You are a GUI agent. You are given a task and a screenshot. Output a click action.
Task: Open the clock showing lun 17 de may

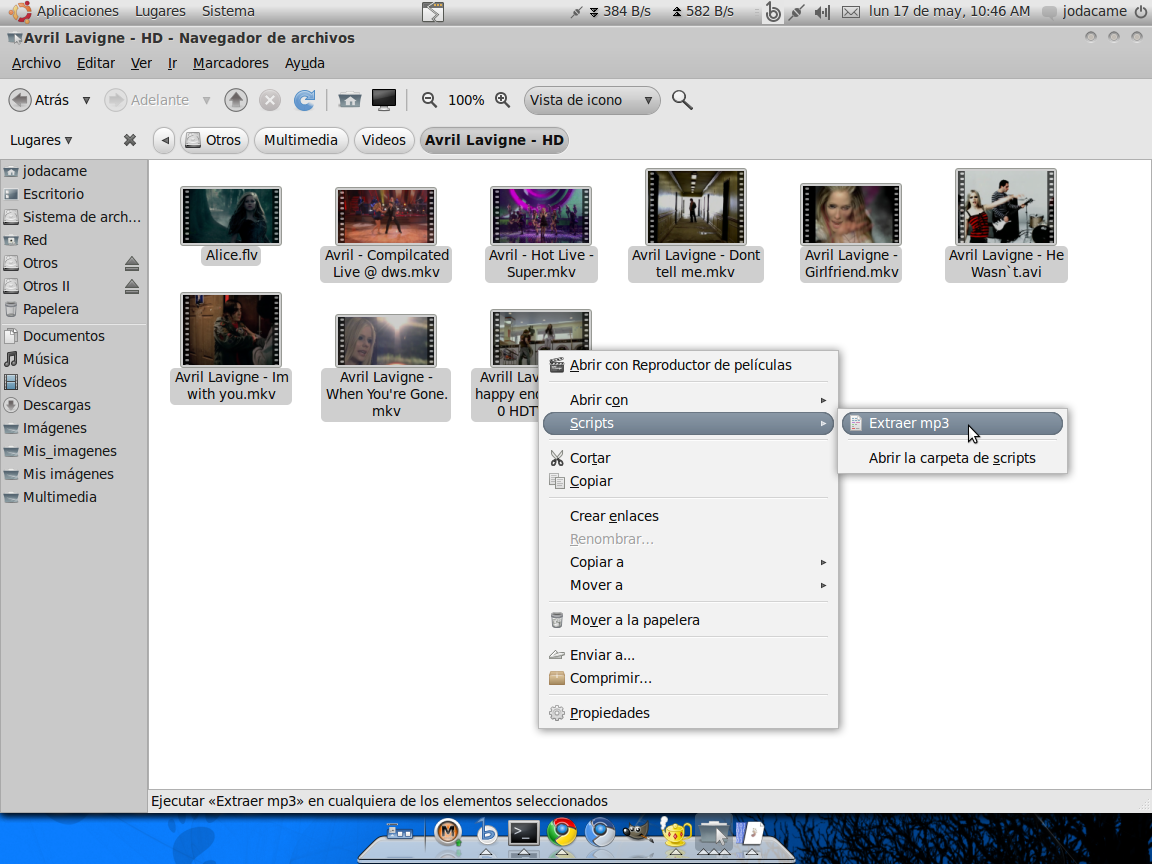[x=949, y=11]
